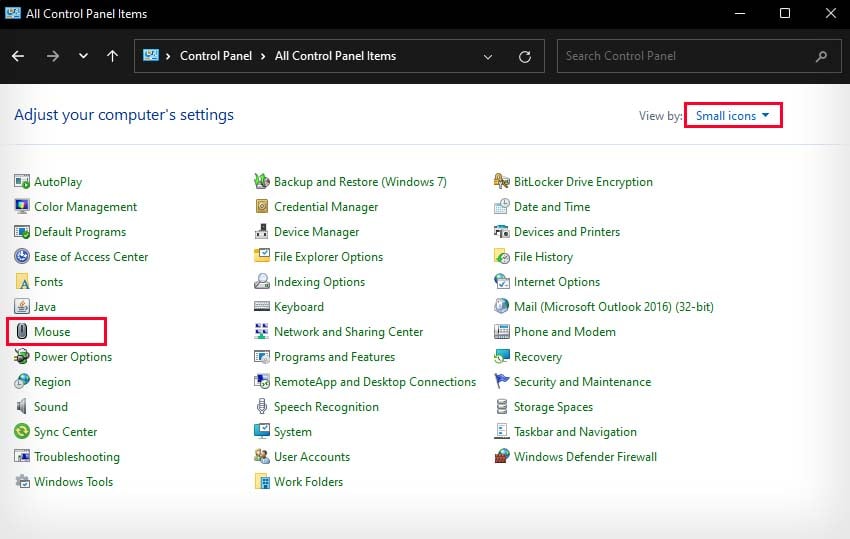Click the Sync Center green icon
This screenshot has width=850, height=539.
click(x=22, y=431)
